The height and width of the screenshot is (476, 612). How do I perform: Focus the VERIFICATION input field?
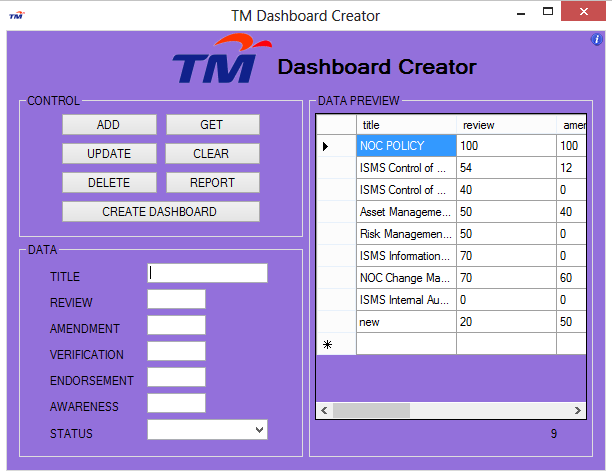176,351
